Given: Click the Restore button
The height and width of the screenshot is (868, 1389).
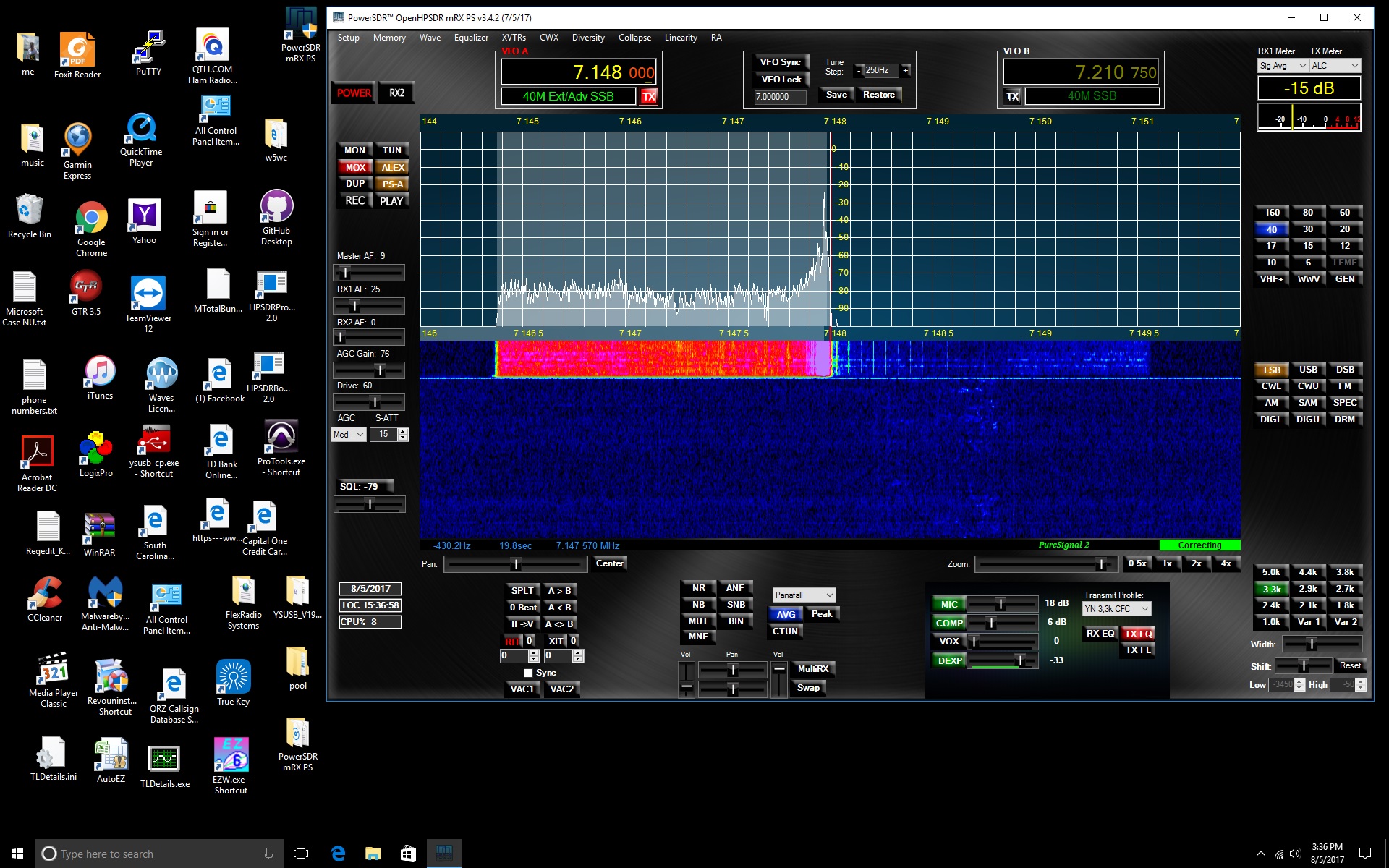Looking at the screenshot, I should [878, 95].
